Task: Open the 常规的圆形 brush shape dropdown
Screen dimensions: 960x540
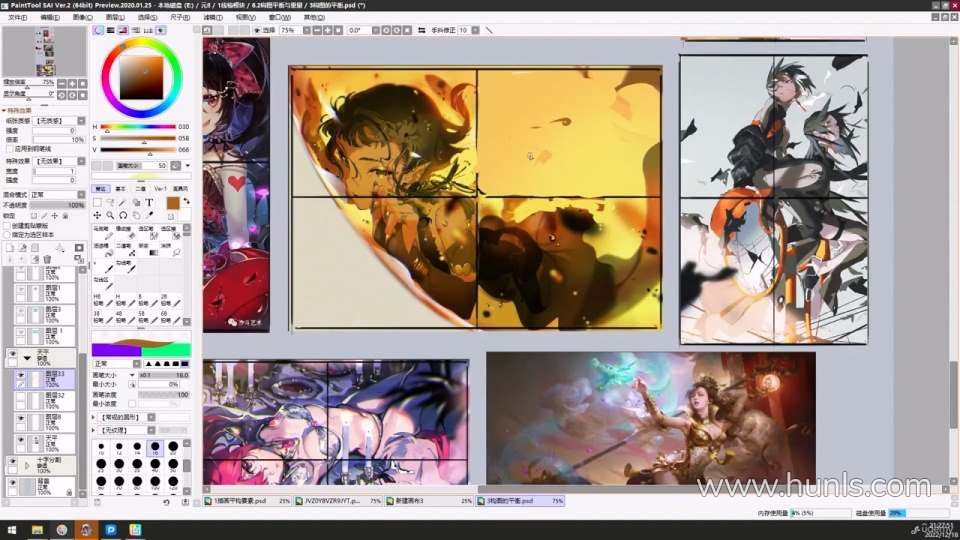Action: coord(151,418)
